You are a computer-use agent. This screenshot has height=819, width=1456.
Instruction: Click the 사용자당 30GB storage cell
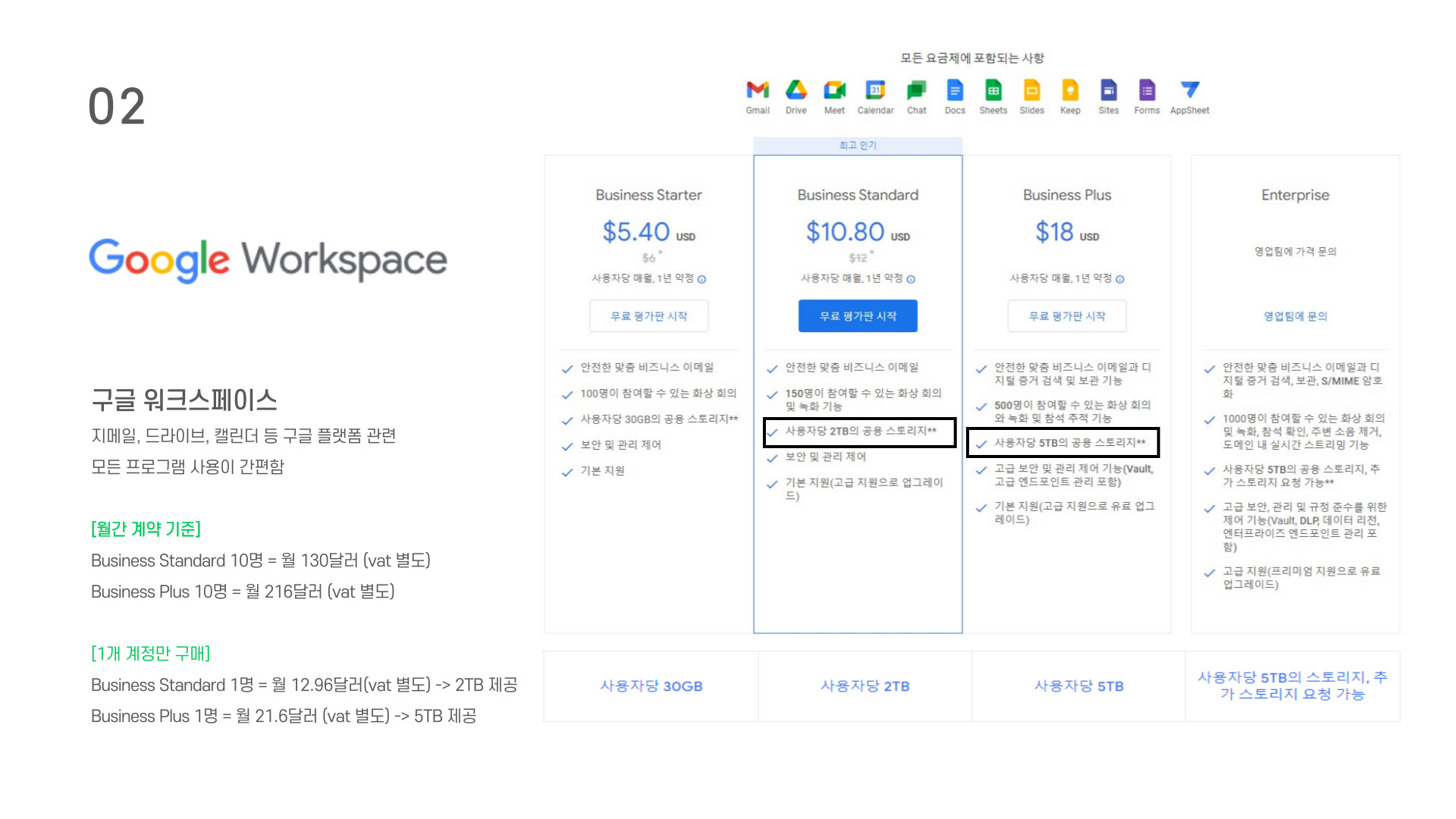[x=651, y=686]
